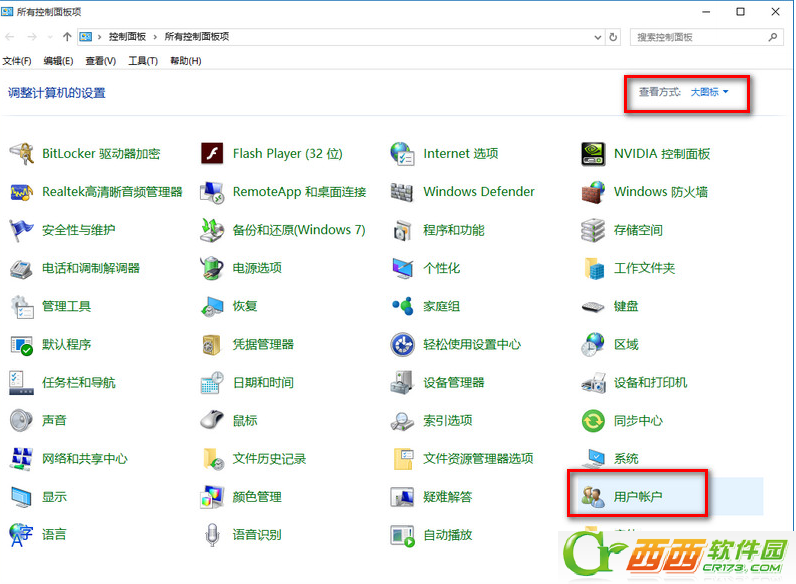Open the 家庭组 spheres icon

403,306
